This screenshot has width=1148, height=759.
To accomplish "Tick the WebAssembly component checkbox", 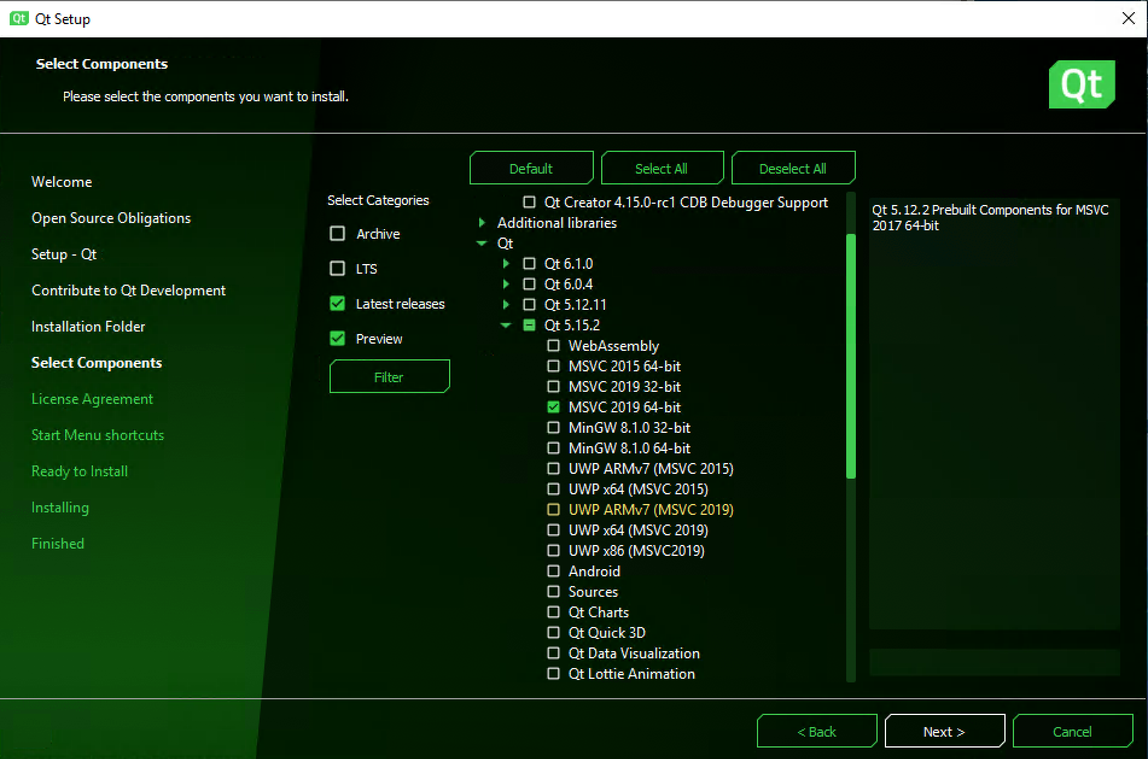I will point(554,345).
